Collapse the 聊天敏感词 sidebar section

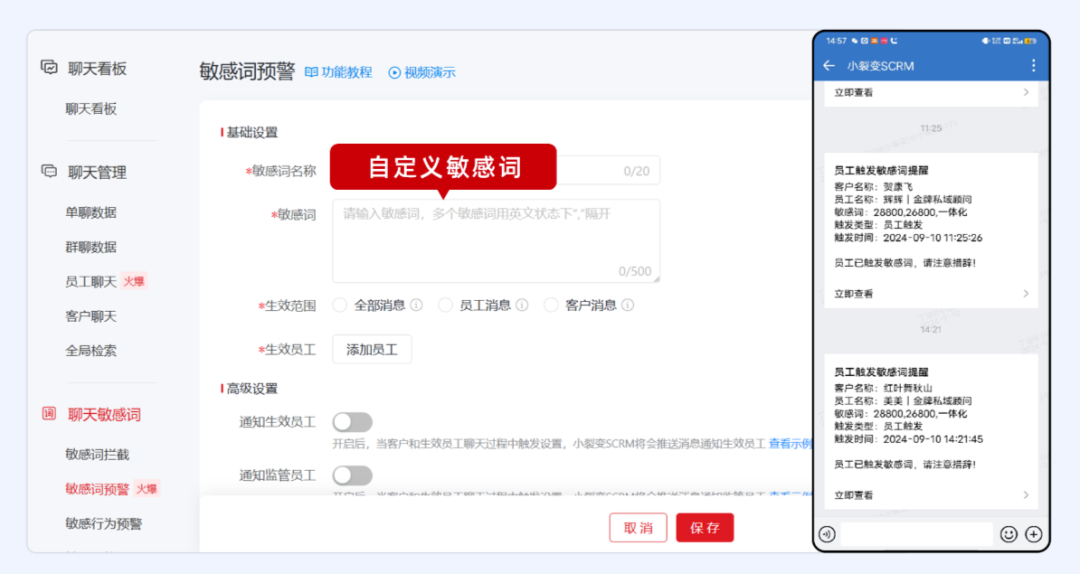tap(104, 414)
